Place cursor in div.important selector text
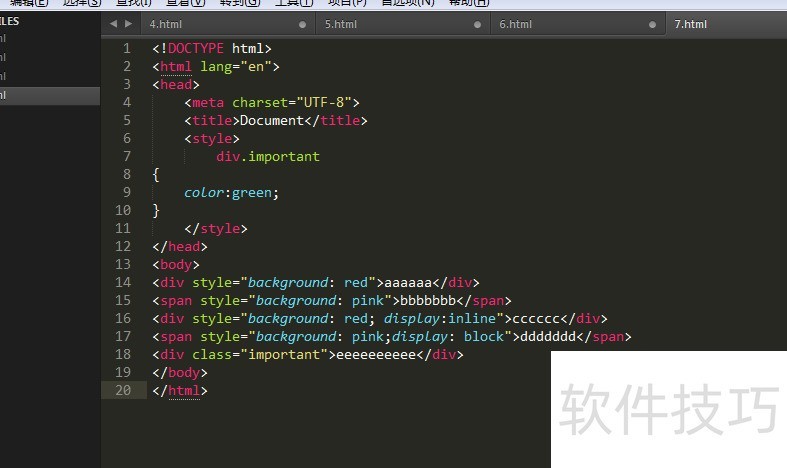This screenshot has height=468, width=787. click(268, 157)
